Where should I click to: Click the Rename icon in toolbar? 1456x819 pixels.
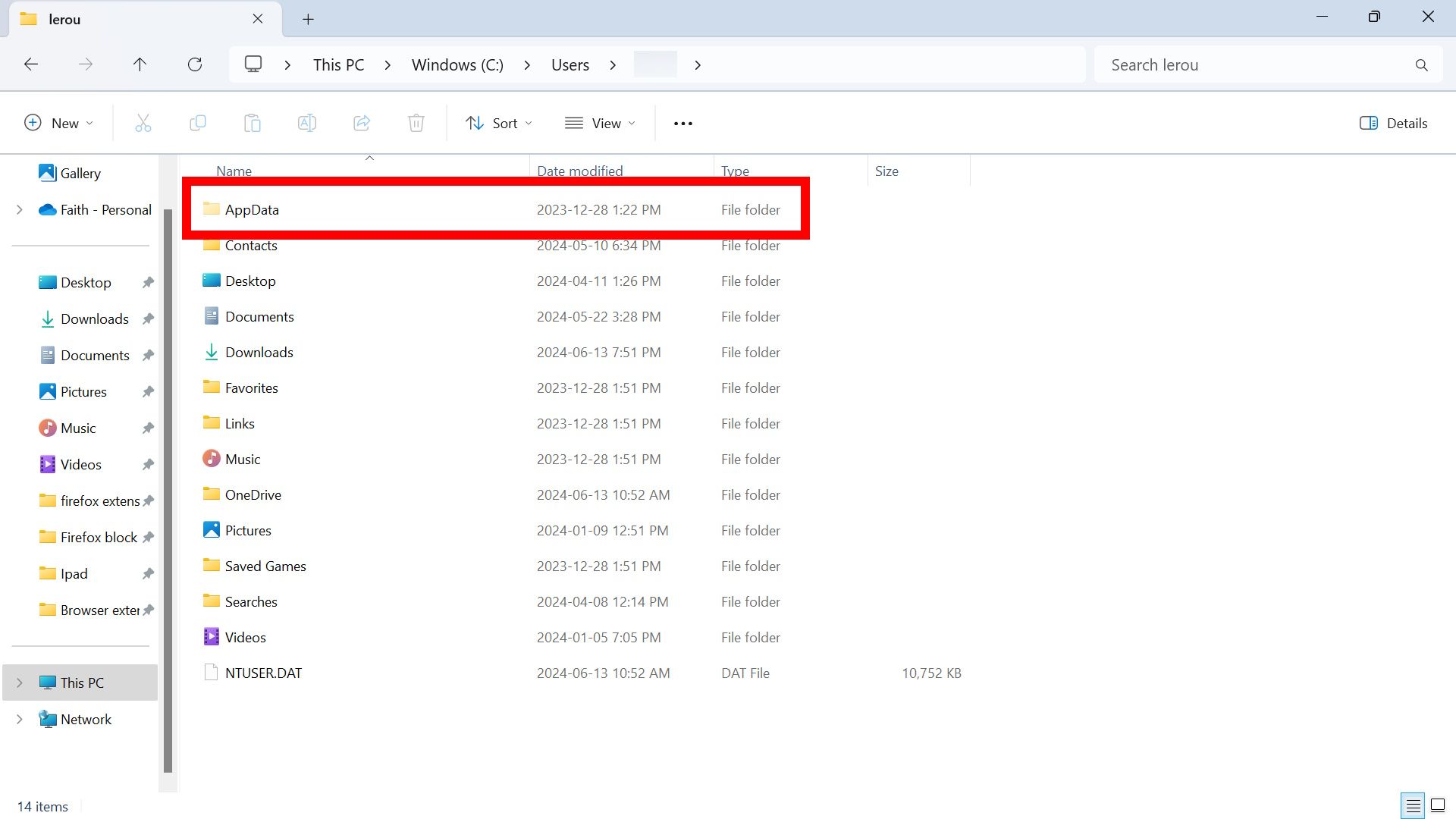307,122
